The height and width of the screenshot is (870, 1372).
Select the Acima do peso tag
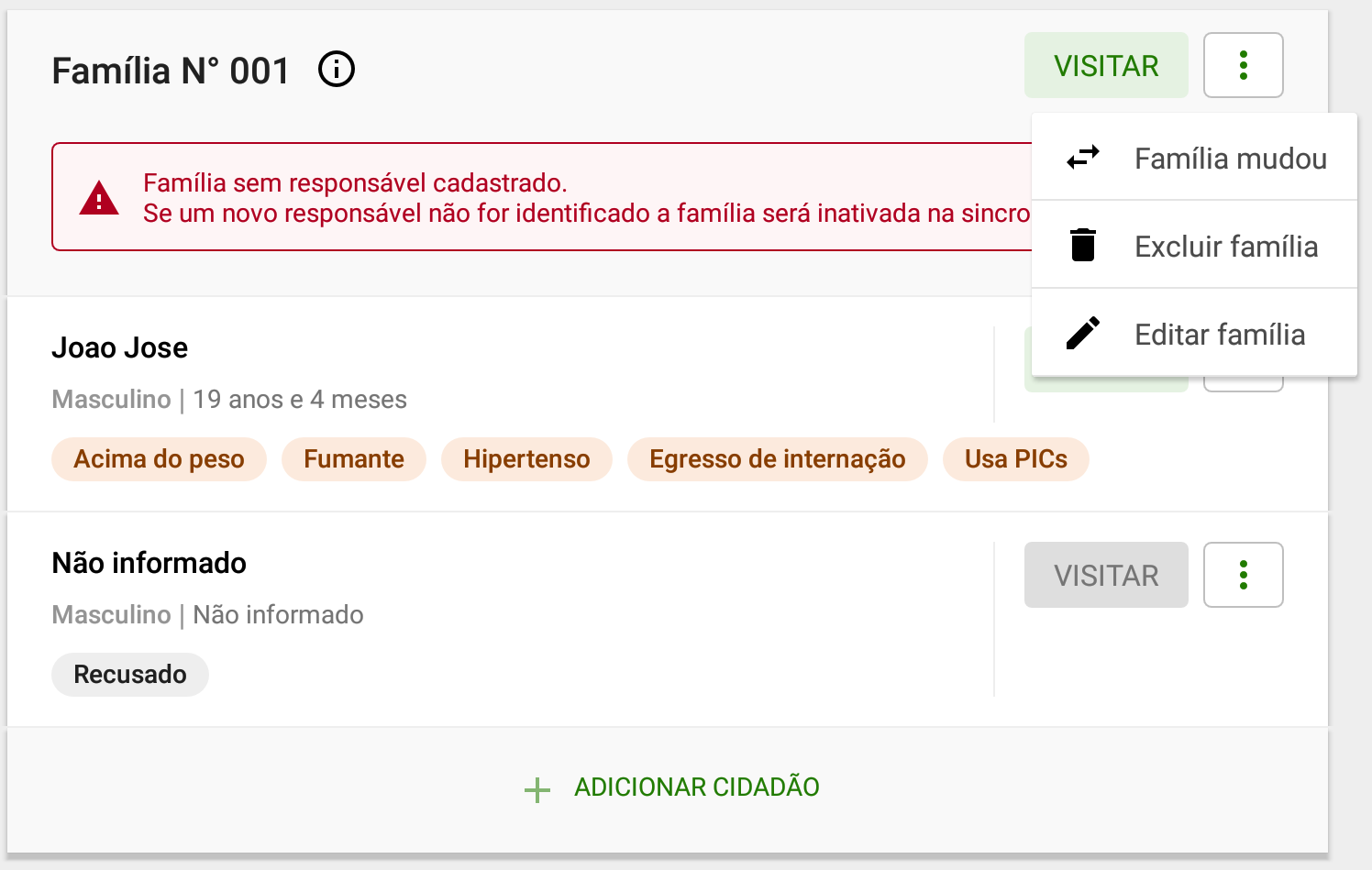pyautogui.click(x=159, y=459)
